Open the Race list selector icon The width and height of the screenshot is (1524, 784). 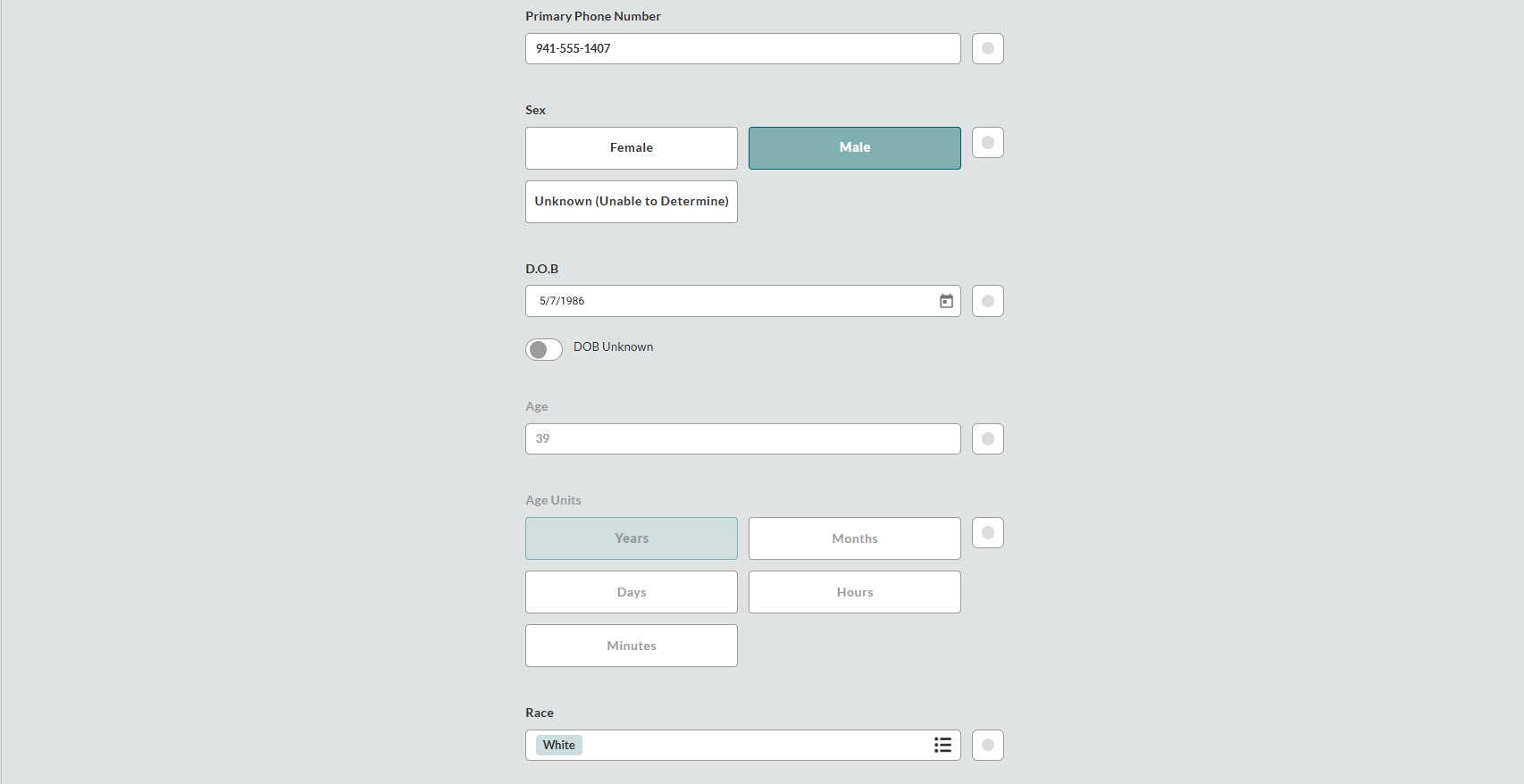point(942,745)
